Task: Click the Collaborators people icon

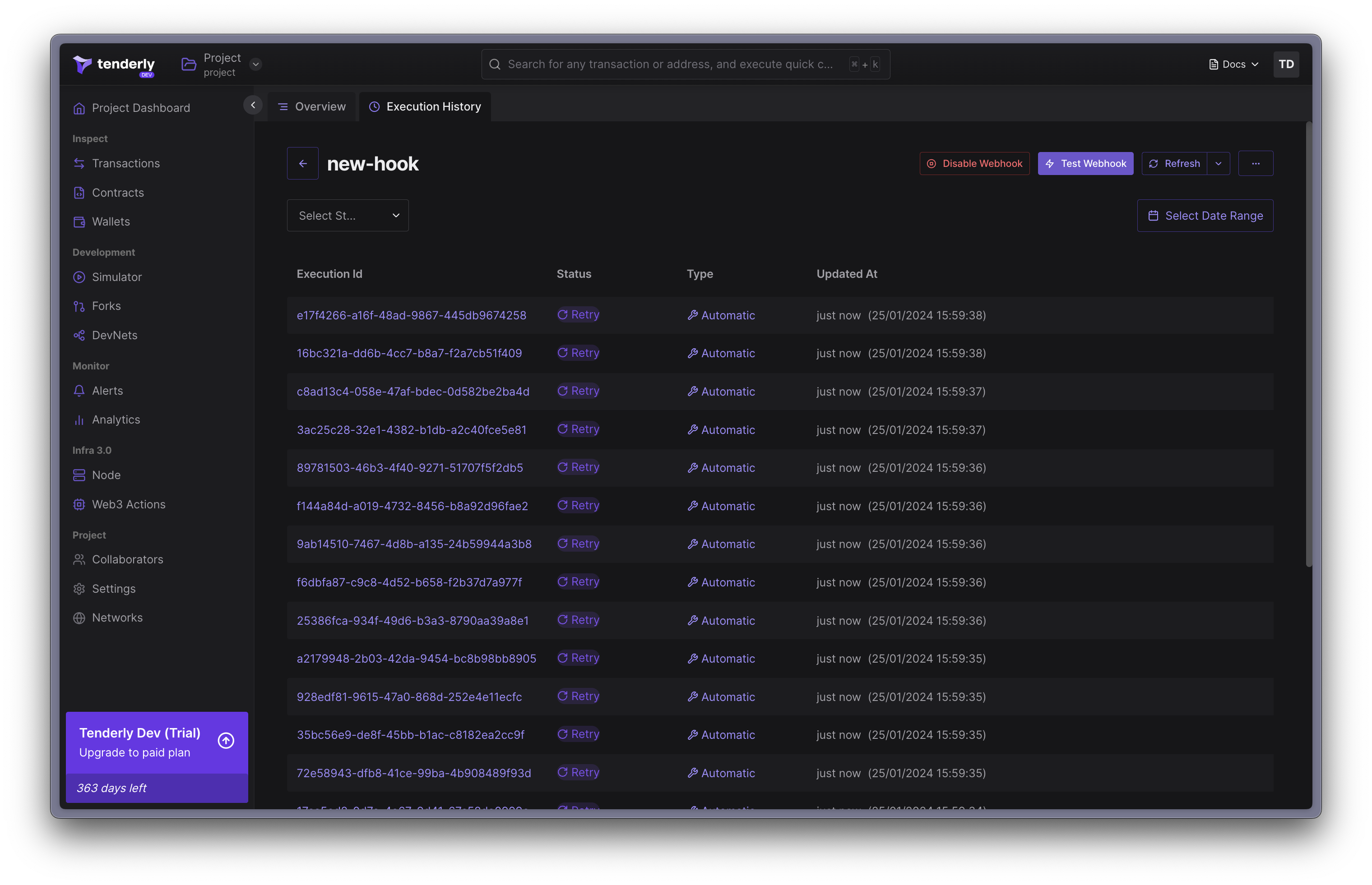Action: [79, 560]
